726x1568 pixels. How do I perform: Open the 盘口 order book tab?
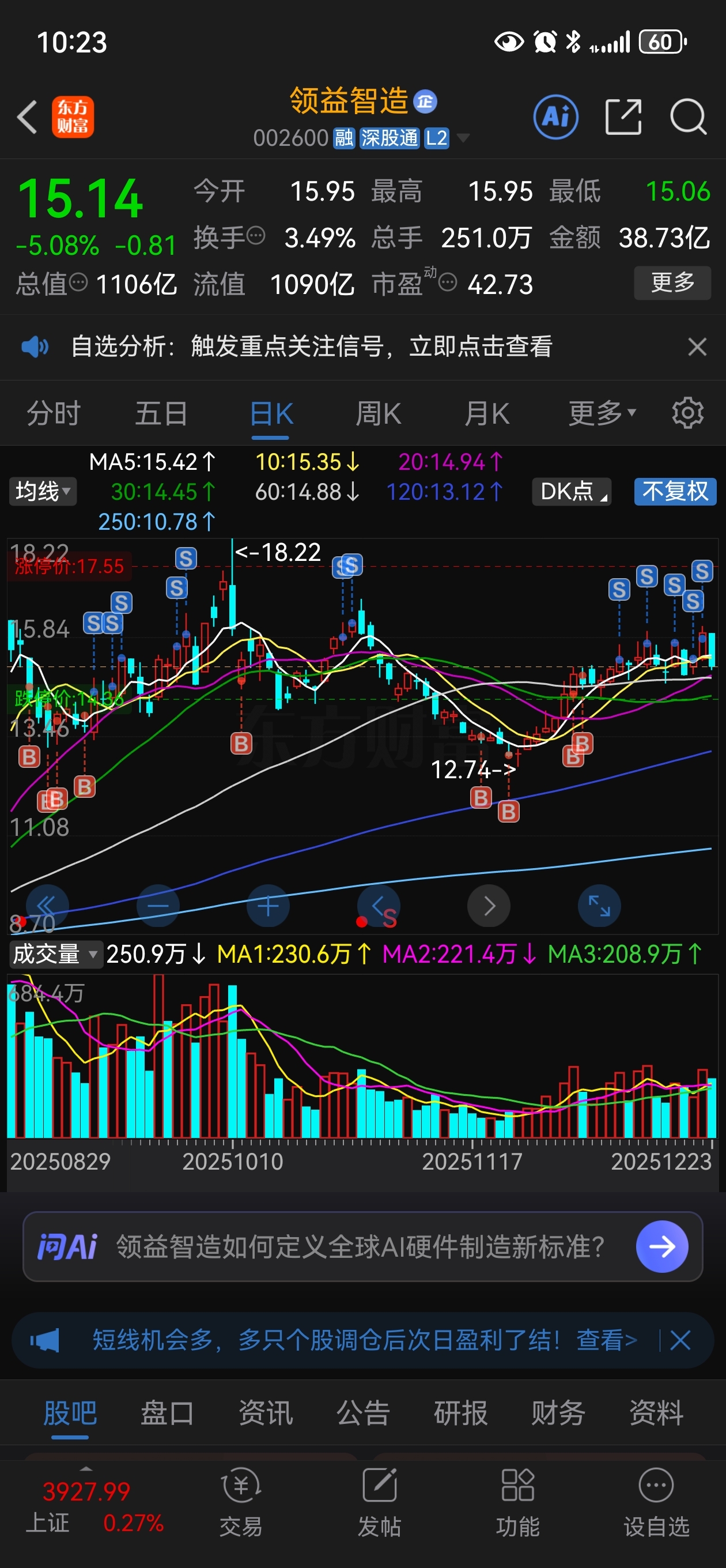click(167, 1413)
